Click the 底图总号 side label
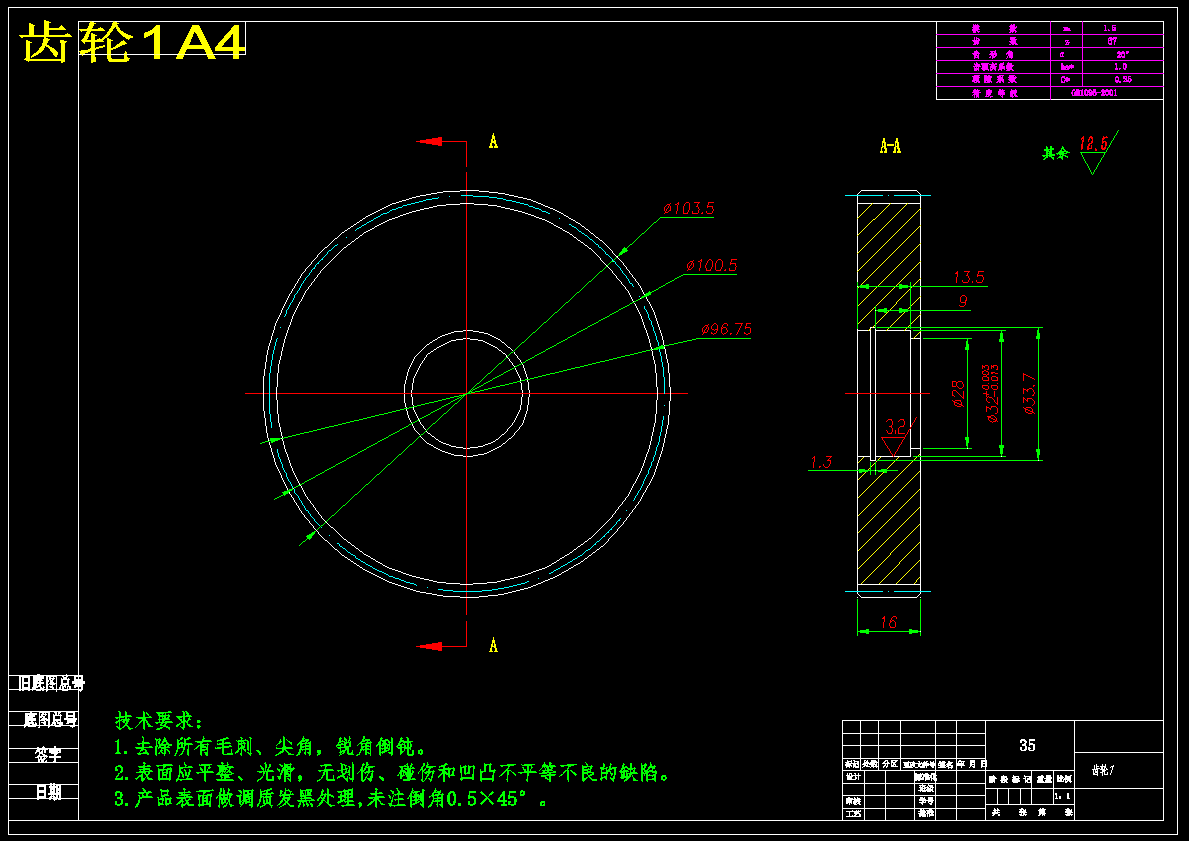This screenshot has height=841, width=1189. (50, 719)
